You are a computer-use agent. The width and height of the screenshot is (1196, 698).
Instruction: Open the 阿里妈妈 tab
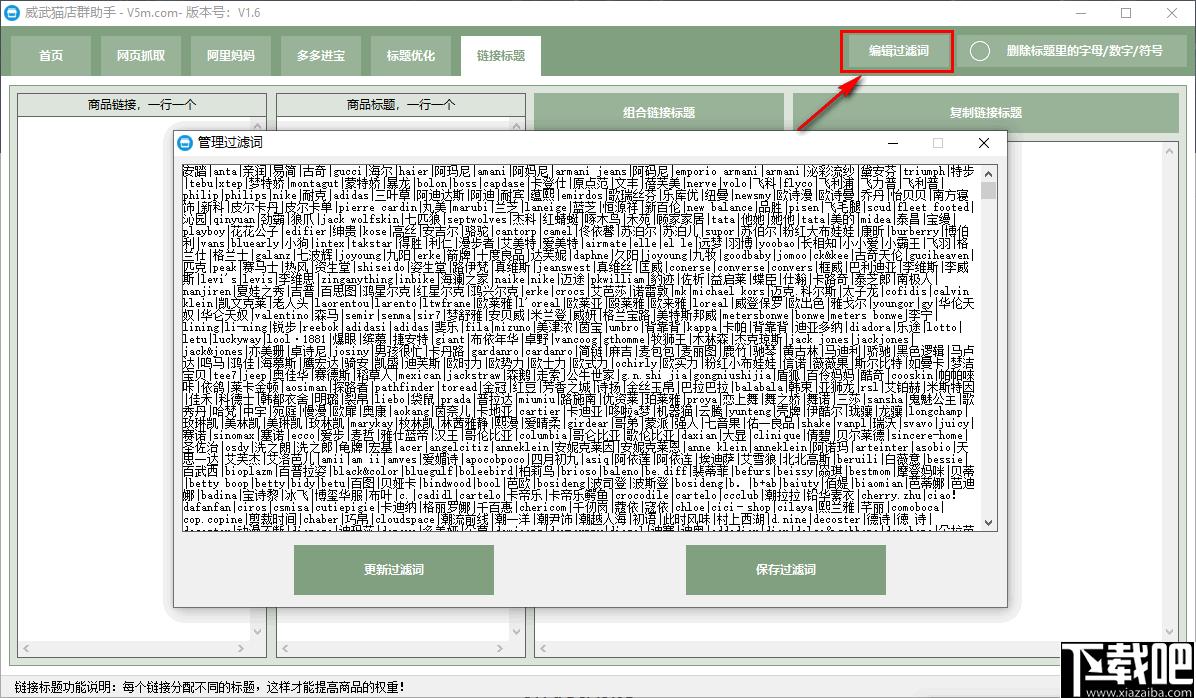pyautogui.click(x=230, y=56)
